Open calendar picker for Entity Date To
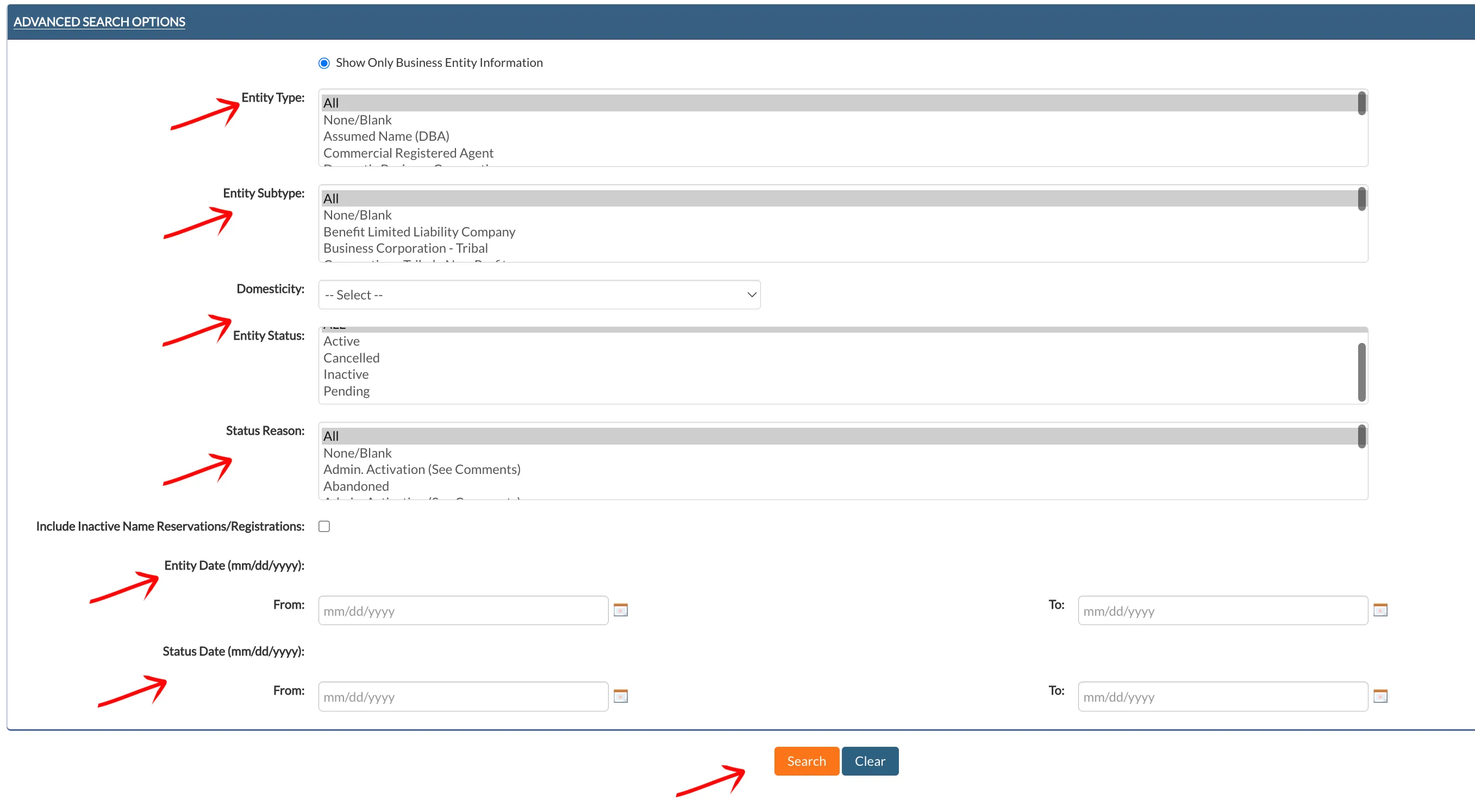Image resolution: width=1475 pixels, height=812 pixels. [1380, 610]
